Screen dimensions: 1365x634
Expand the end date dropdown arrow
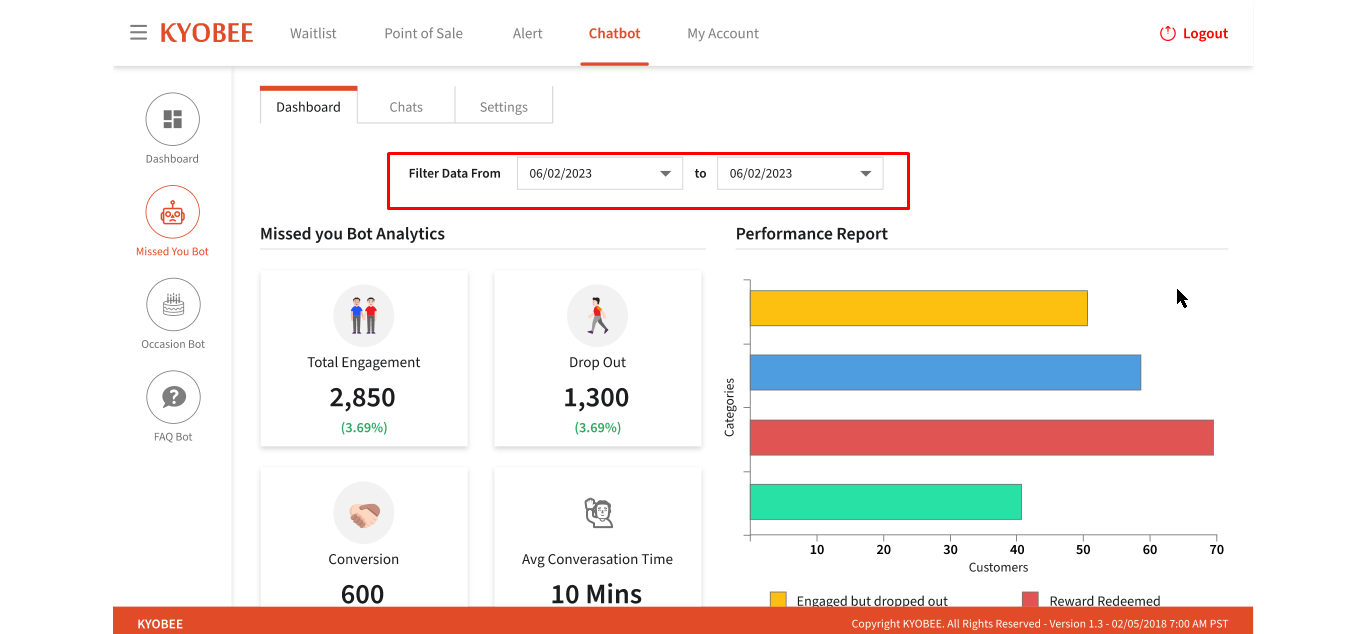click(866, 173)
